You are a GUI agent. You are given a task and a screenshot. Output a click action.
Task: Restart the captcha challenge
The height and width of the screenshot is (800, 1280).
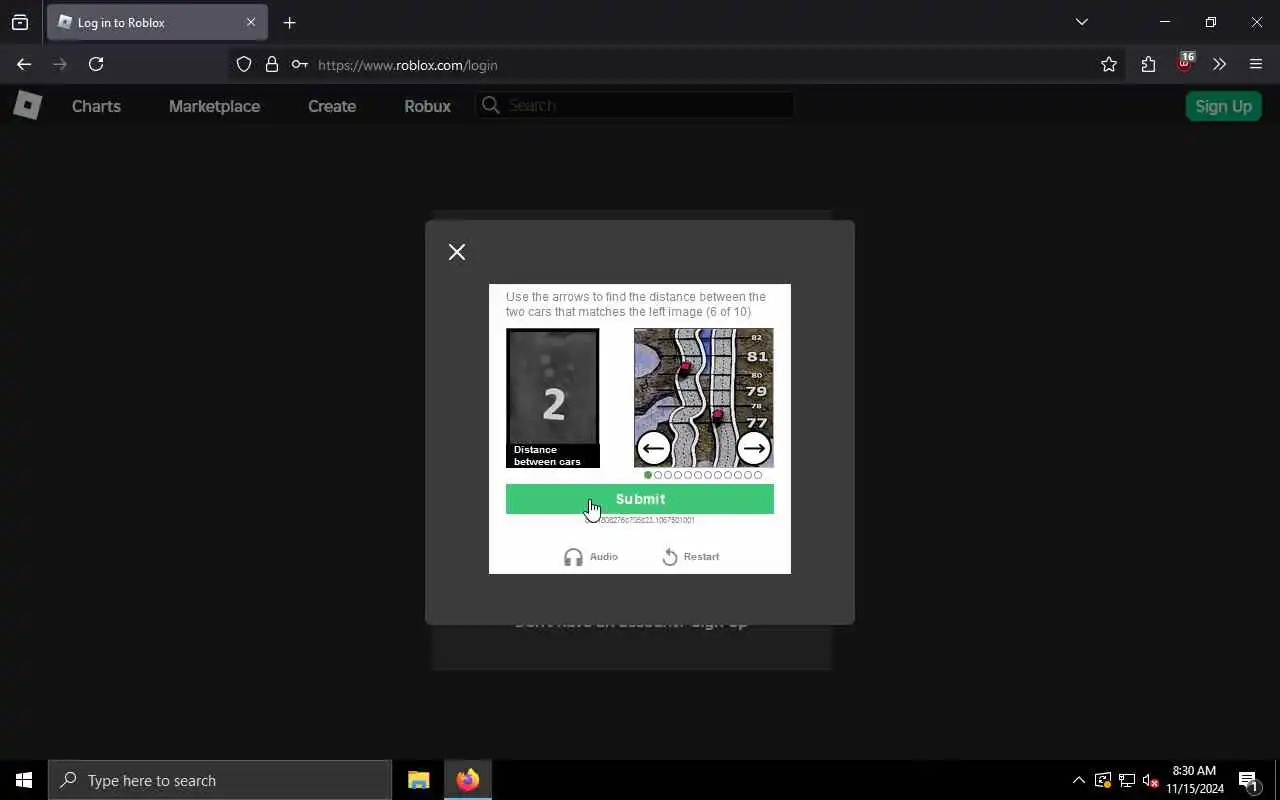tap(691, 557)
